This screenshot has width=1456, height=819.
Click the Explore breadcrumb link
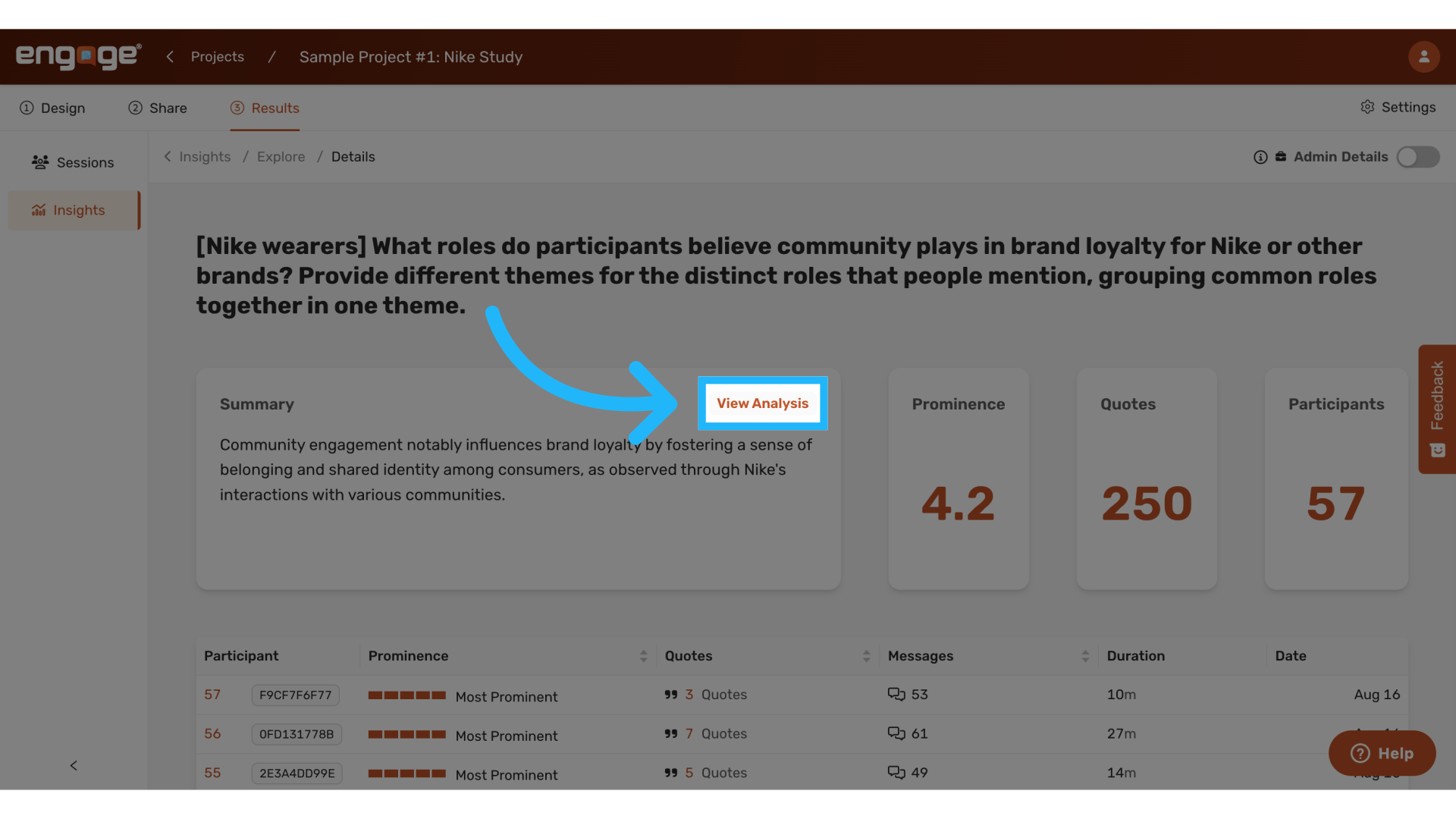(x=281, y=157)
